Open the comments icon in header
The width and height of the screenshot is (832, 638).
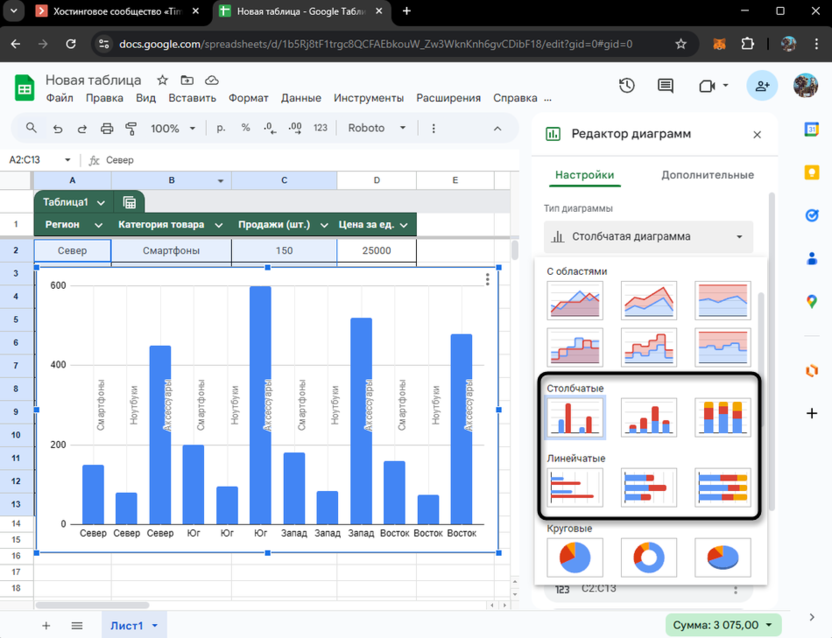point(665,86)
